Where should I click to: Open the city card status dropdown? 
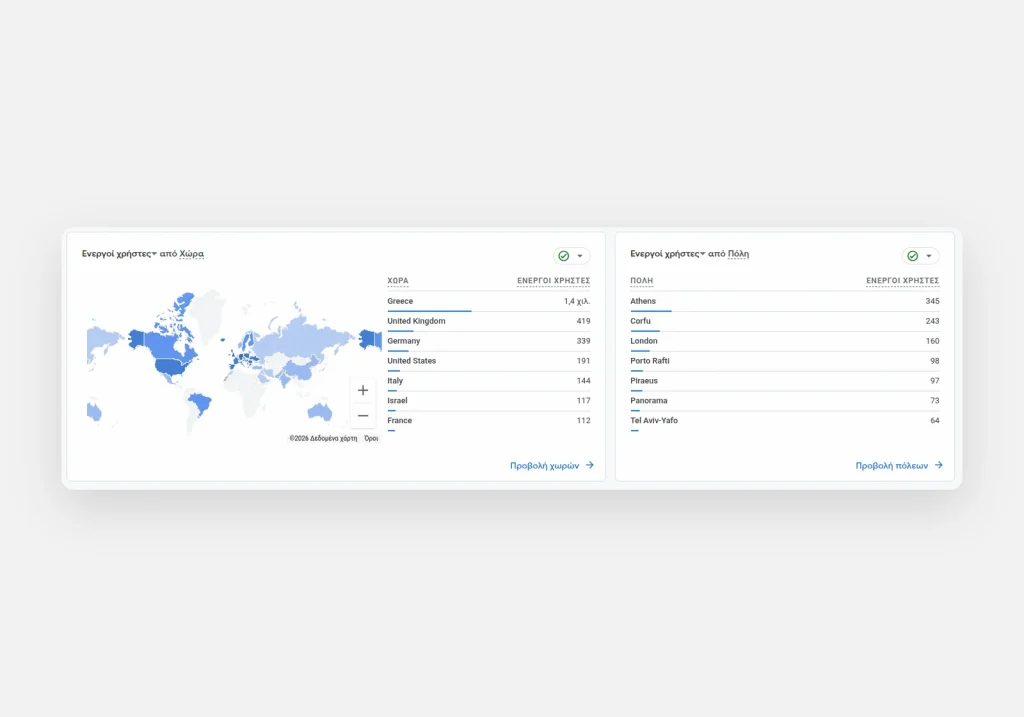click(921, 256)
